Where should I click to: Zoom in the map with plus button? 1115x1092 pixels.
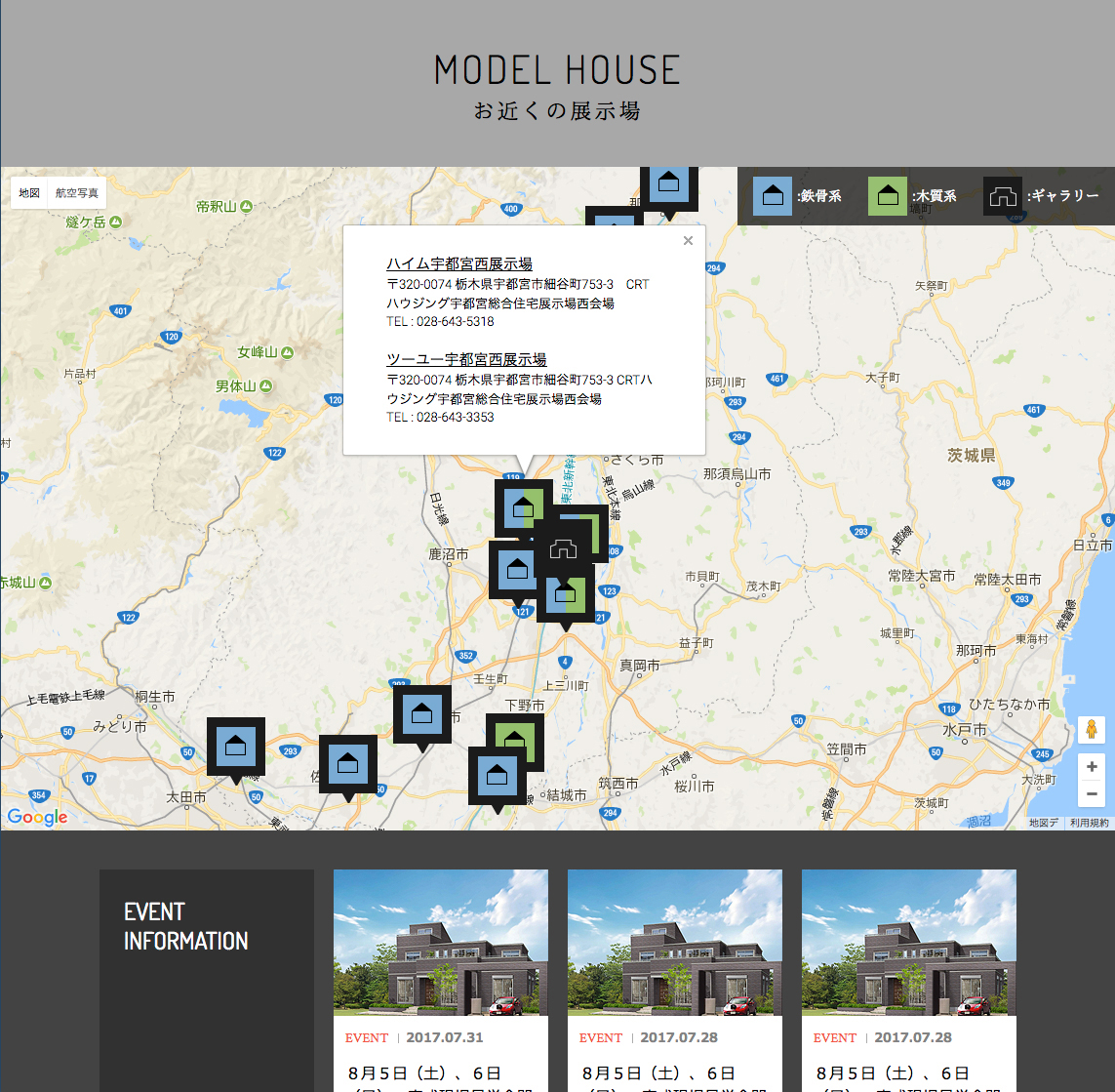pos(1092,766)
